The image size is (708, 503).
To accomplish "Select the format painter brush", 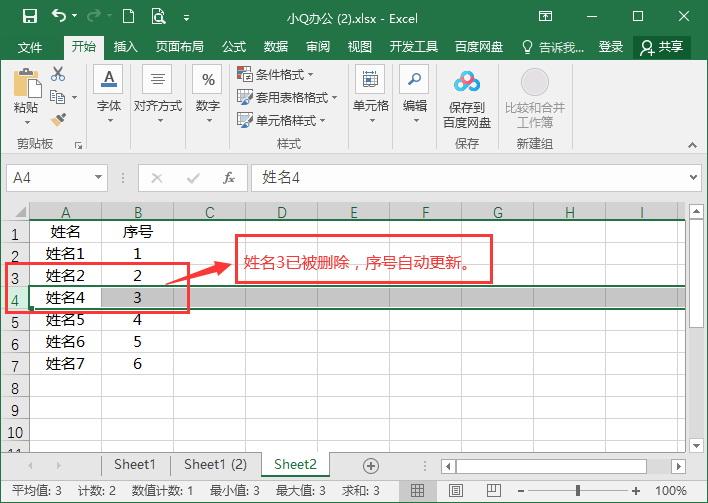I will coord(58,120).
